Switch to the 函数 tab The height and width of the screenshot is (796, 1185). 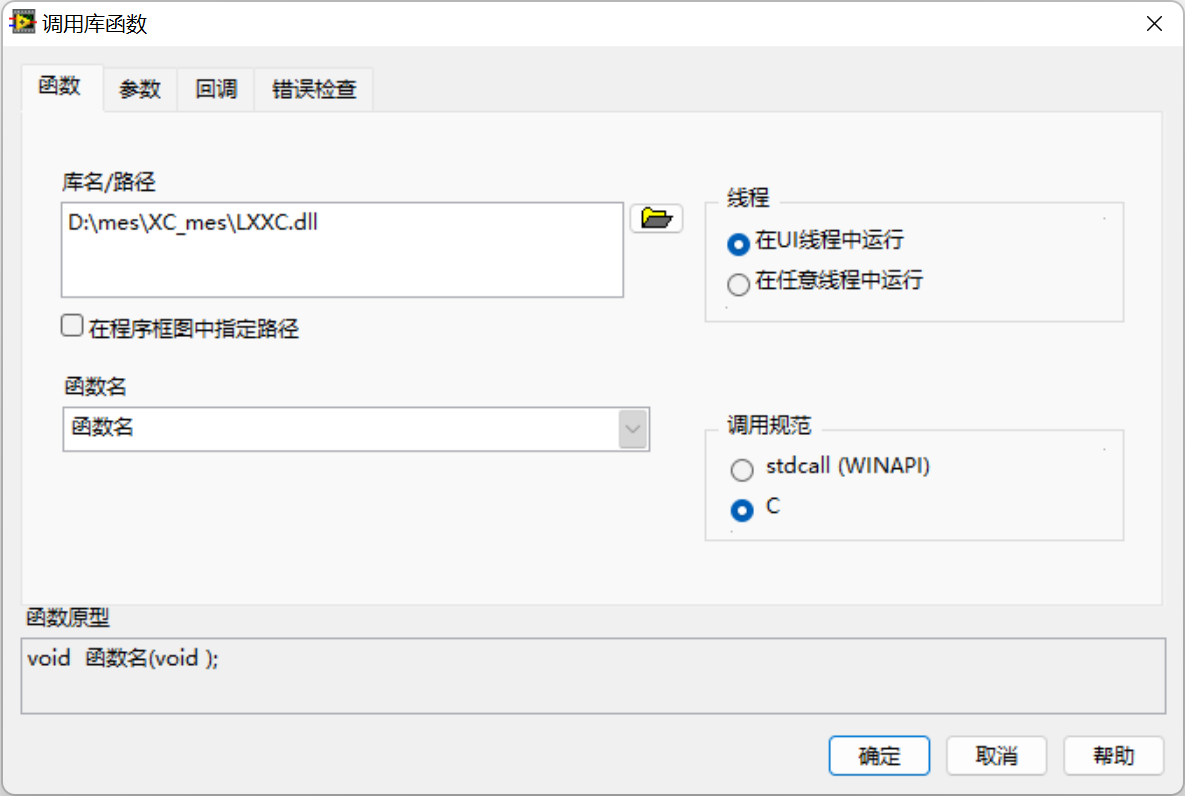pos(60,86)
